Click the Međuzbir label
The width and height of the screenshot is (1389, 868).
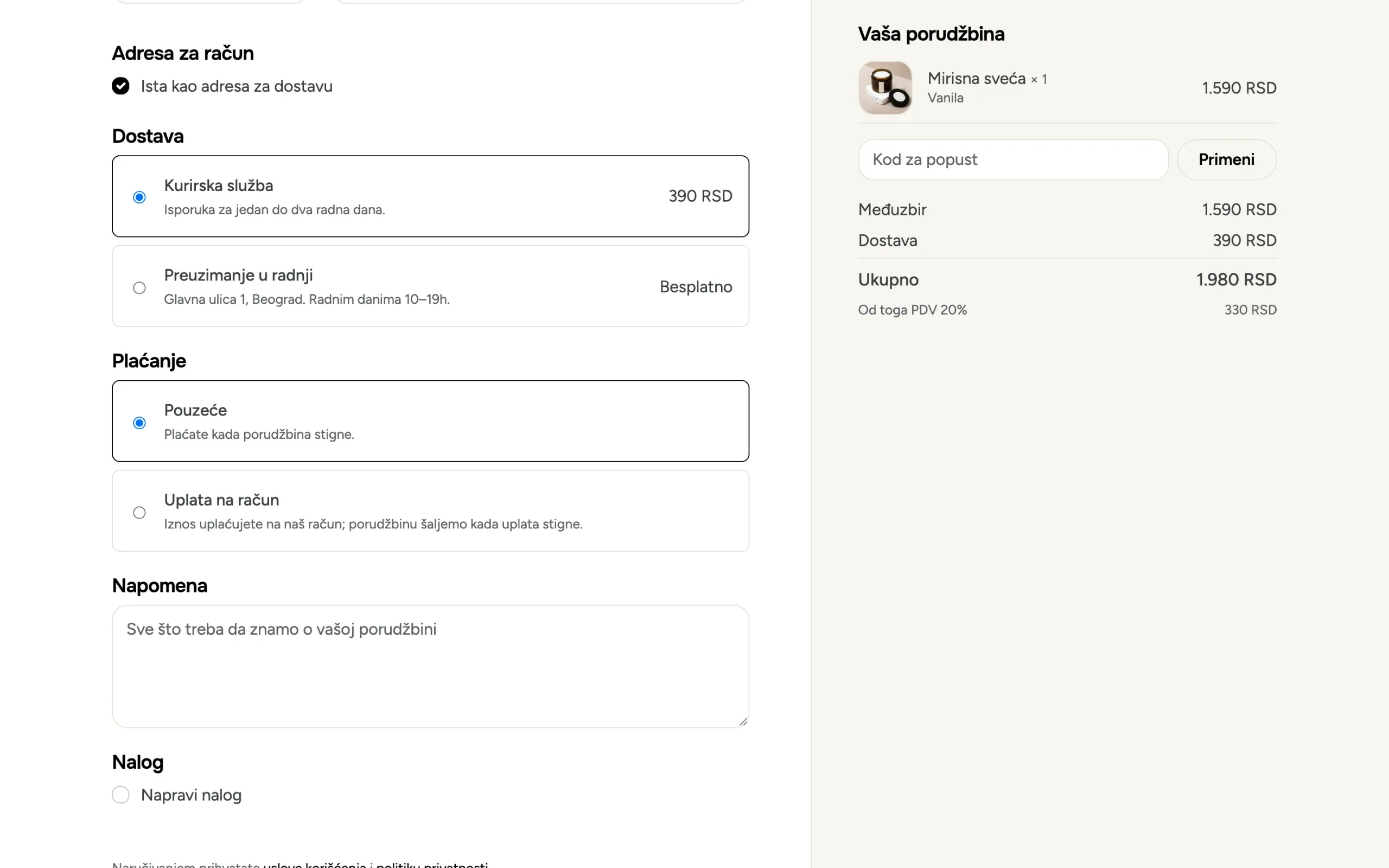tap(893, 209)
